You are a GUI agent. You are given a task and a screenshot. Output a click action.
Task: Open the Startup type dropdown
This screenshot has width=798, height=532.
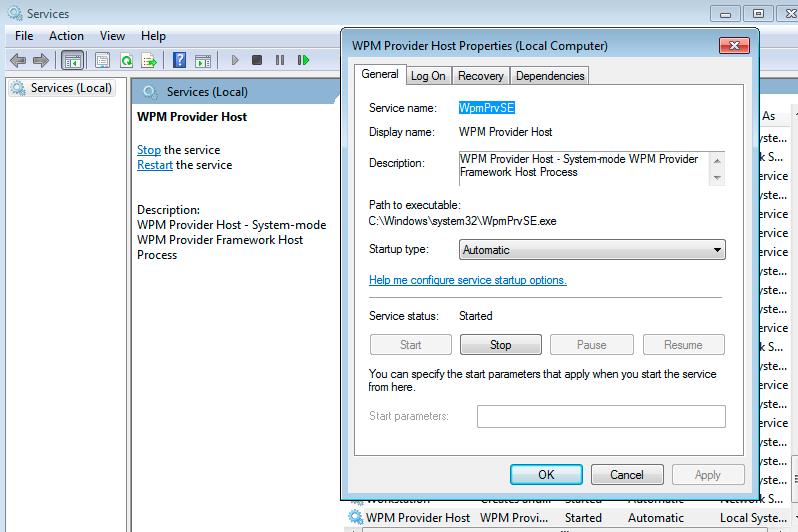click(x=592, y=250)
